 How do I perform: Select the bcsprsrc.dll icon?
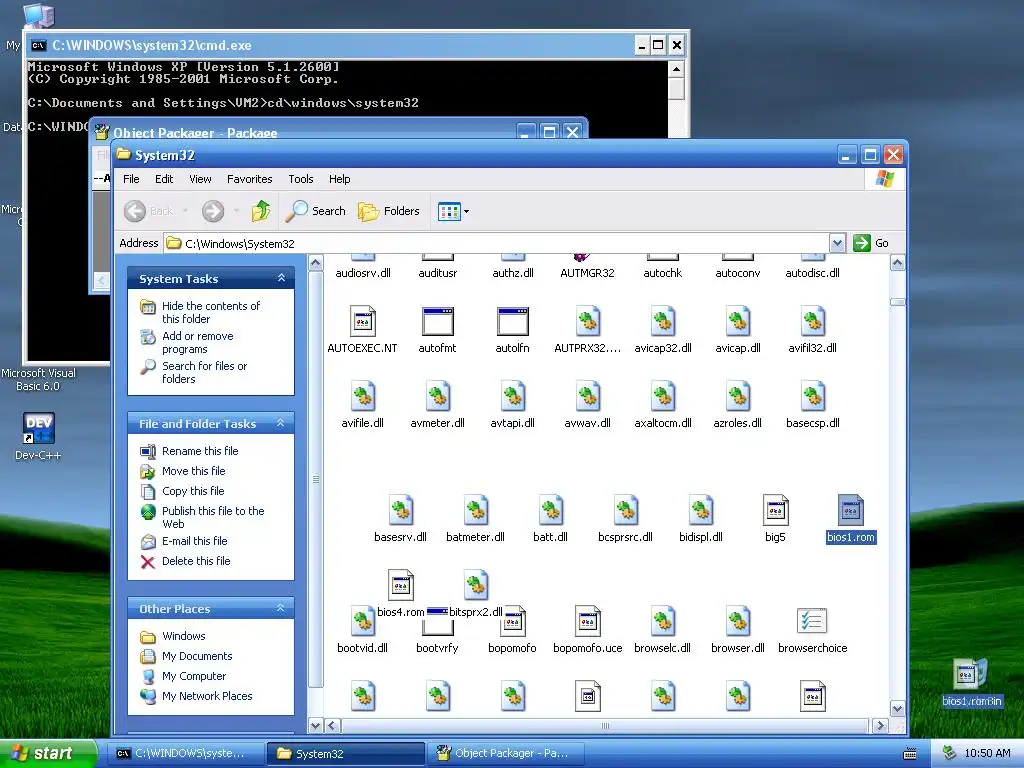pyautogui.click(x=626, y=510)
